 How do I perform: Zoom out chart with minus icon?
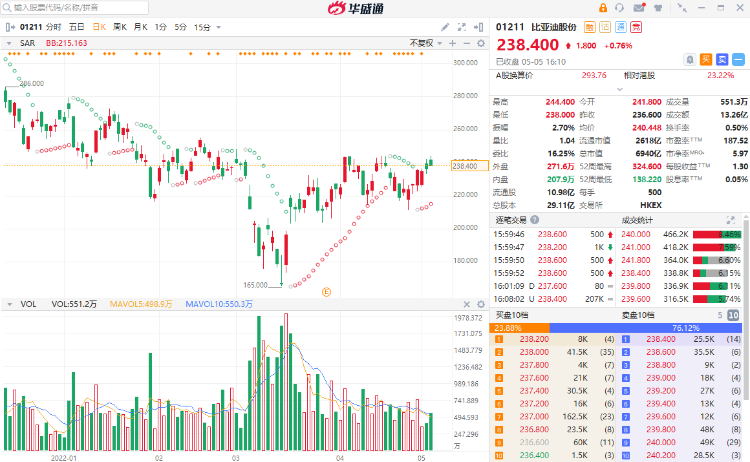(467, 43)
